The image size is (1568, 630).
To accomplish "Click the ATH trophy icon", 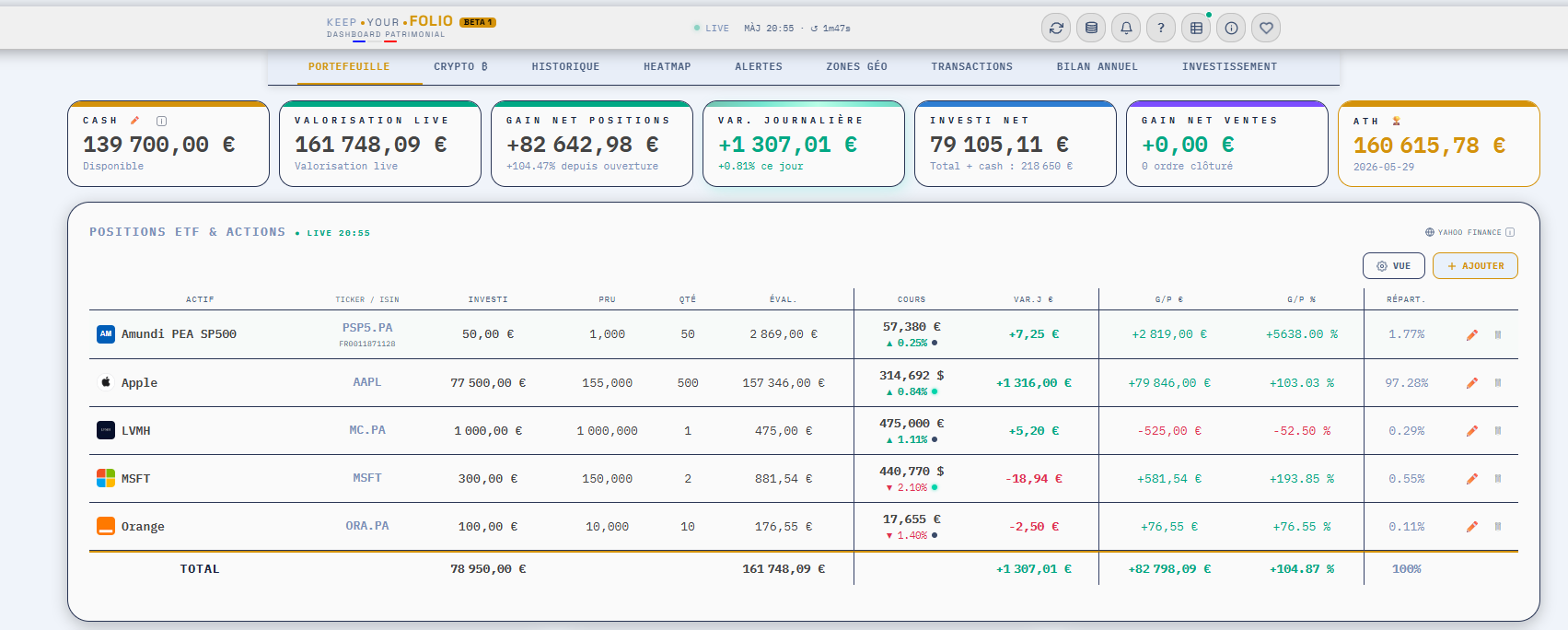I will click(x=1397, y=121).
